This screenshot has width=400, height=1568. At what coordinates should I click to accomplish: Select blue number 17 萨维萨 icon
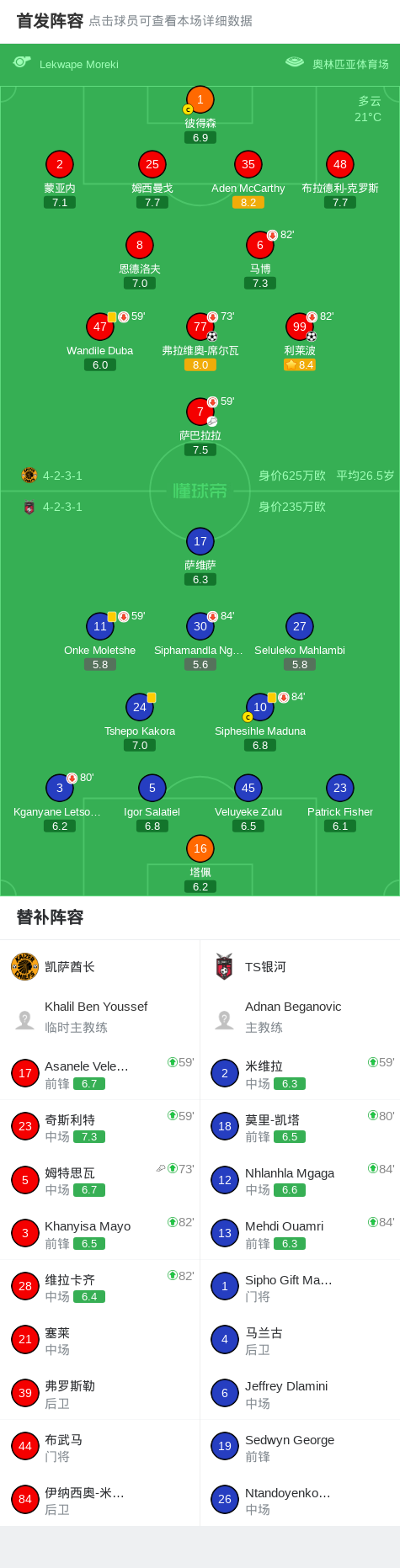pos(200,541)
